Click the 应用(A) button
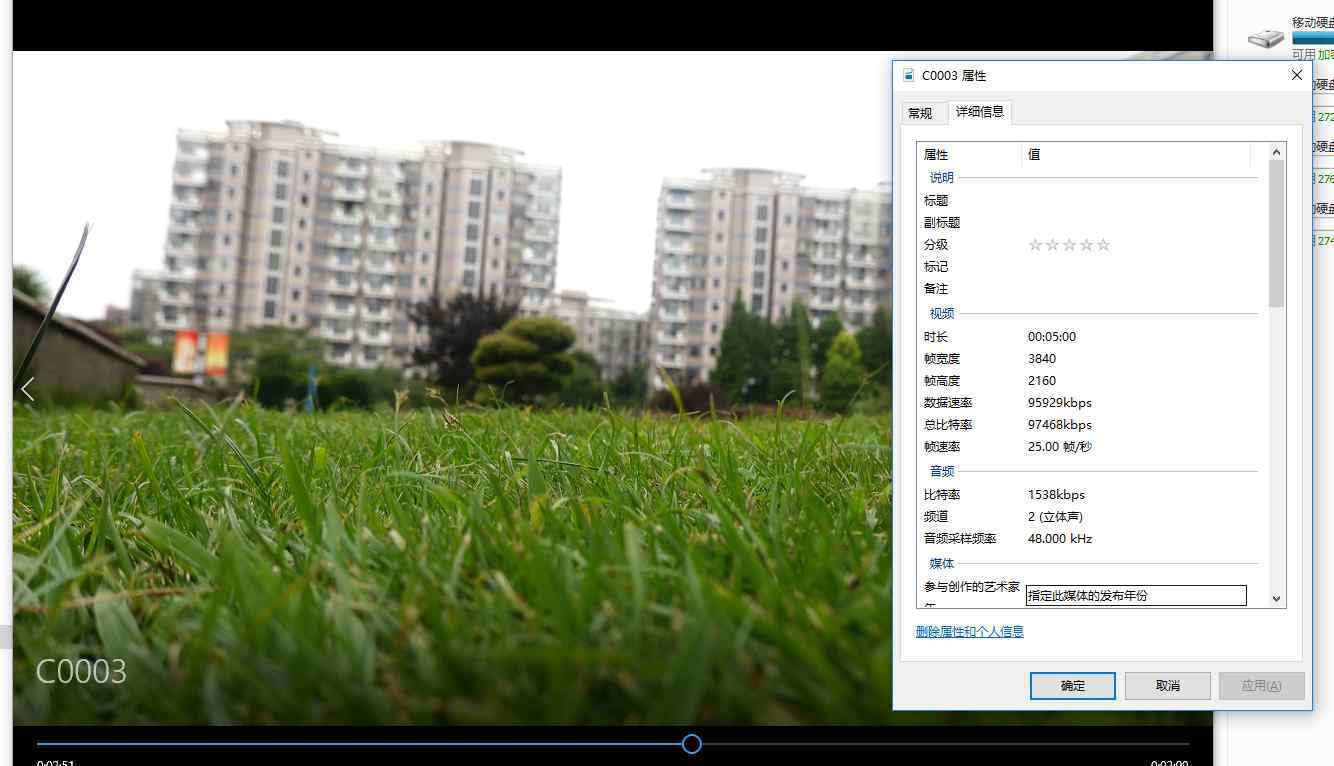The height and width of the screenshot is (766, 1334). click(x=1261, y=685)
